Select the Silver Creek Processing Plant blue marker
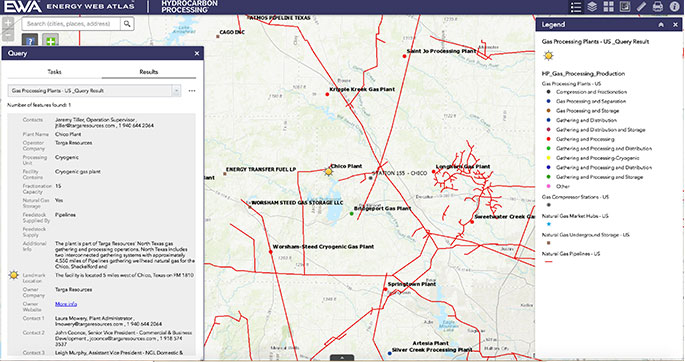 point(390,353)
